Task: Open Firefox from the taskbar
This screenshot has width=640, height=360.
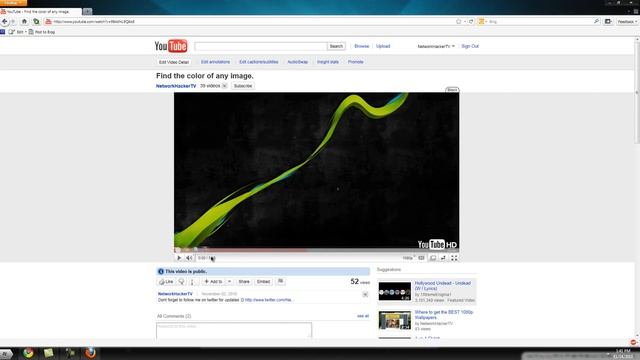Action: (90, 353)
